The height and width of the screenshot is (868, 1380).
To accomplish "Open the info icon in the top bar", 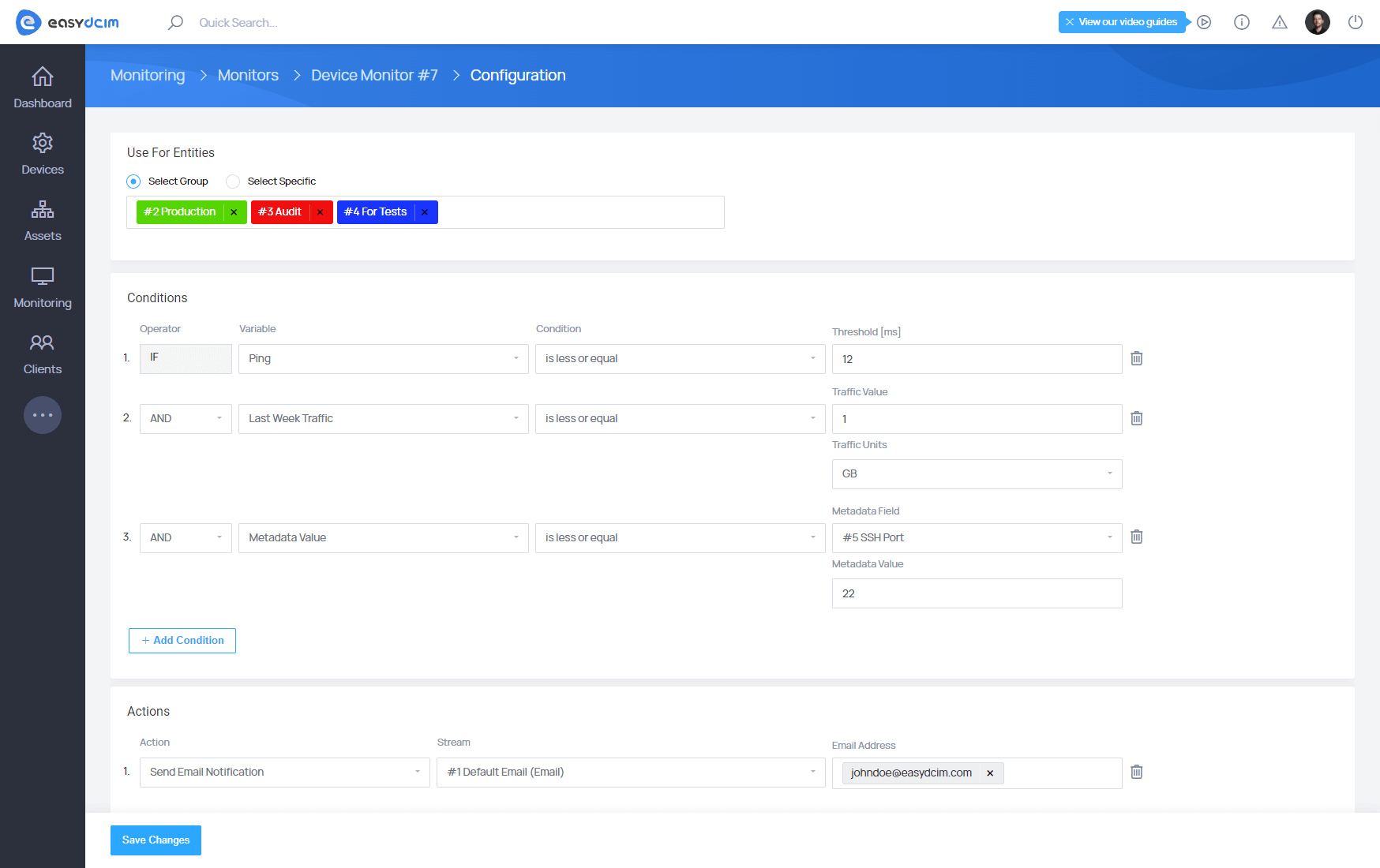I will (x=1241, y=22).
